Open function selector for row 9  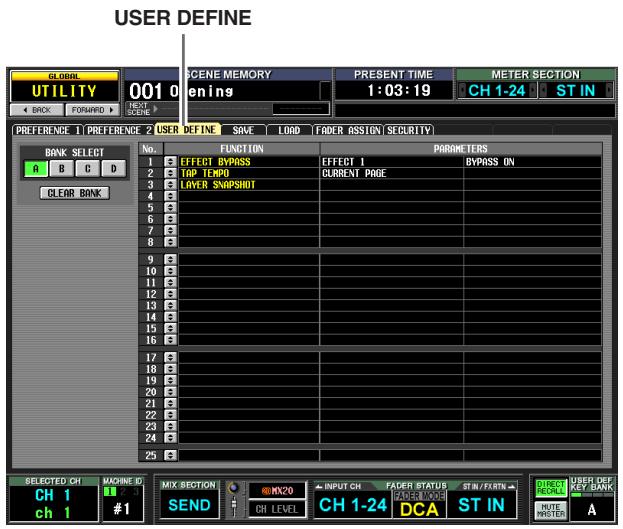coord(170,260)
